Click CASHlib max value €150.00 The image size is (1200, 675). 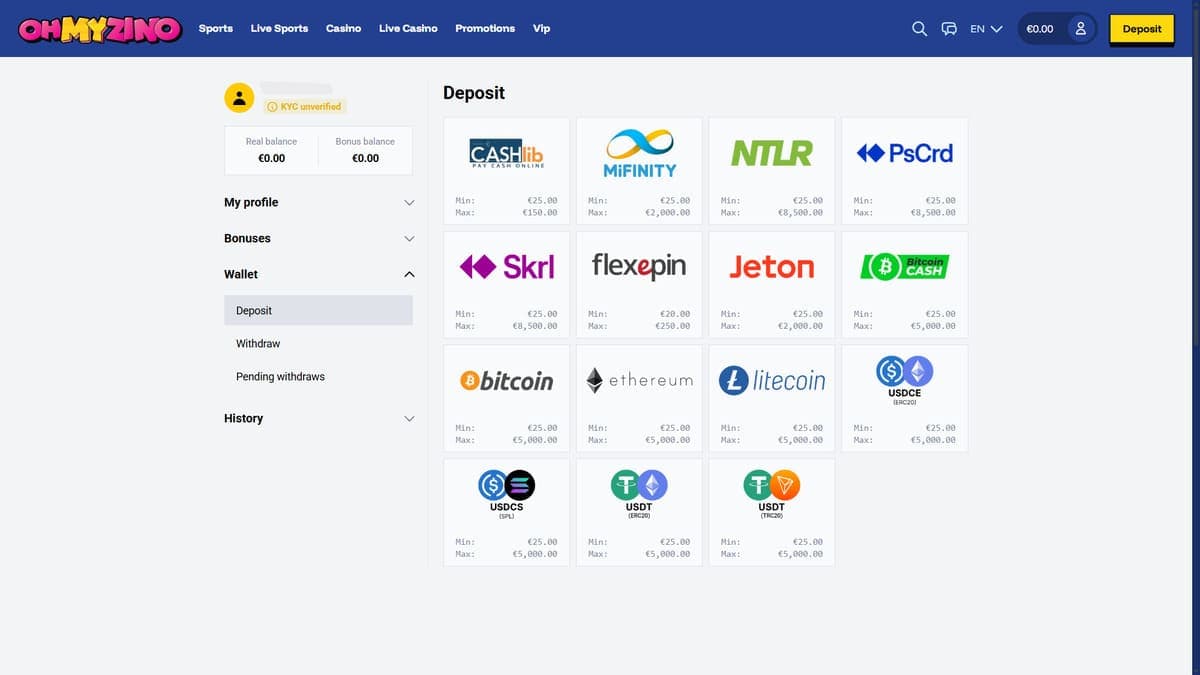click(x=539, y=212)
